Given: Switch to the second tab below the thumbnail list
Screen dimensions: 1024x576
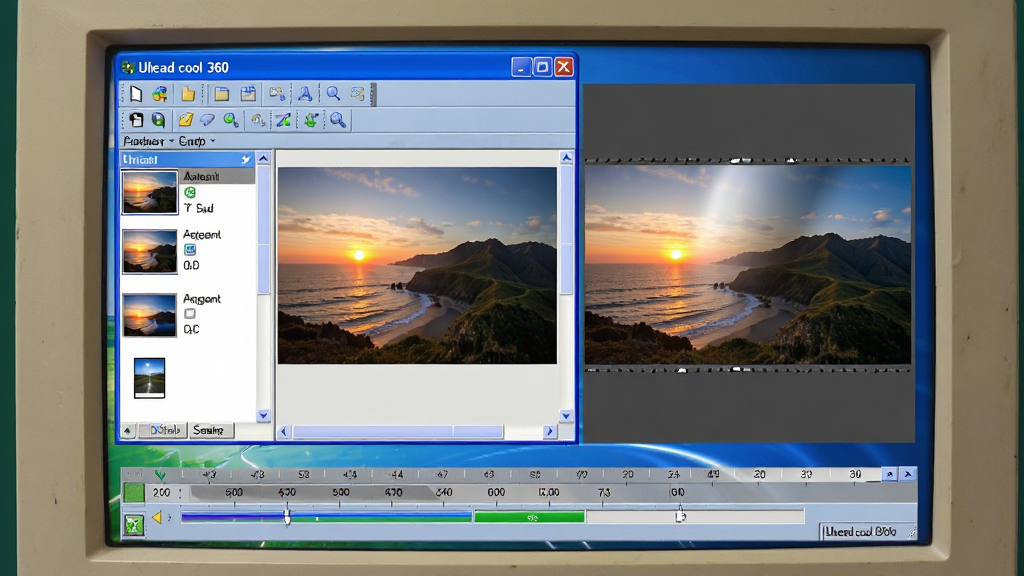Looking at the screenshot, I should tap(209, 430).
